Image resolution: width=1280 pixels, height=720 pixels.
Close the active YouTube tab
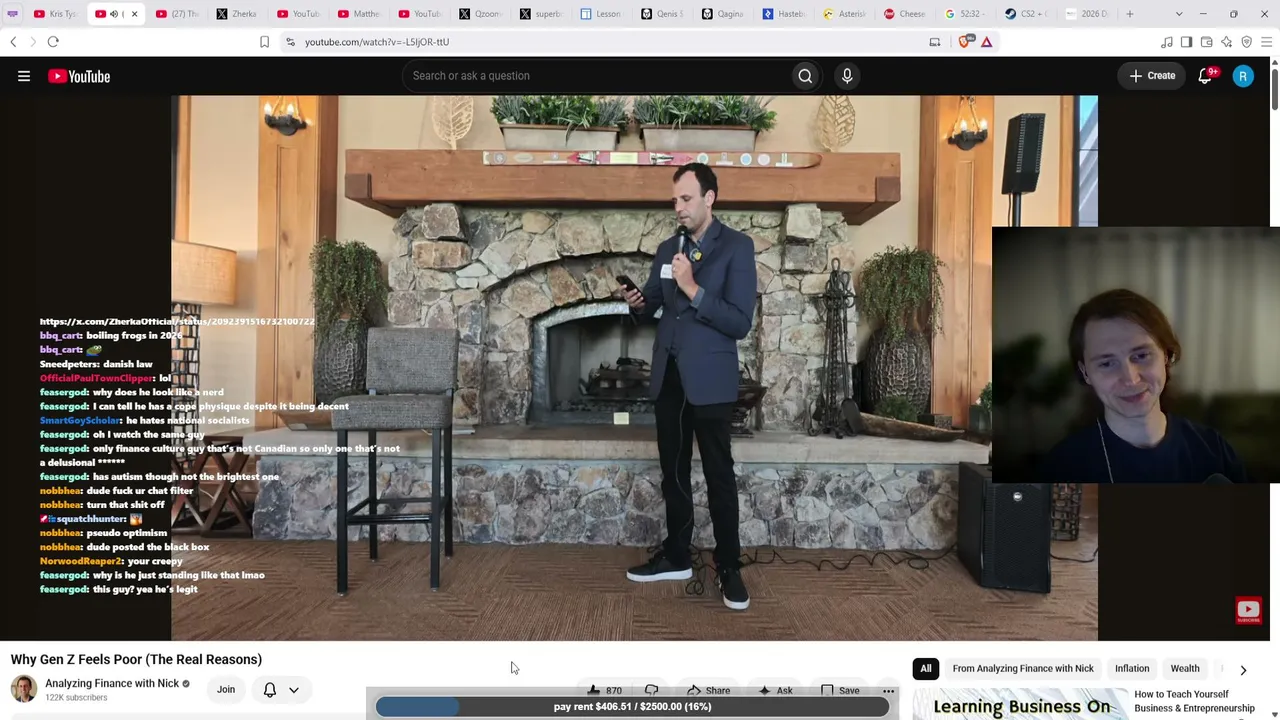[x=134, y=14]
